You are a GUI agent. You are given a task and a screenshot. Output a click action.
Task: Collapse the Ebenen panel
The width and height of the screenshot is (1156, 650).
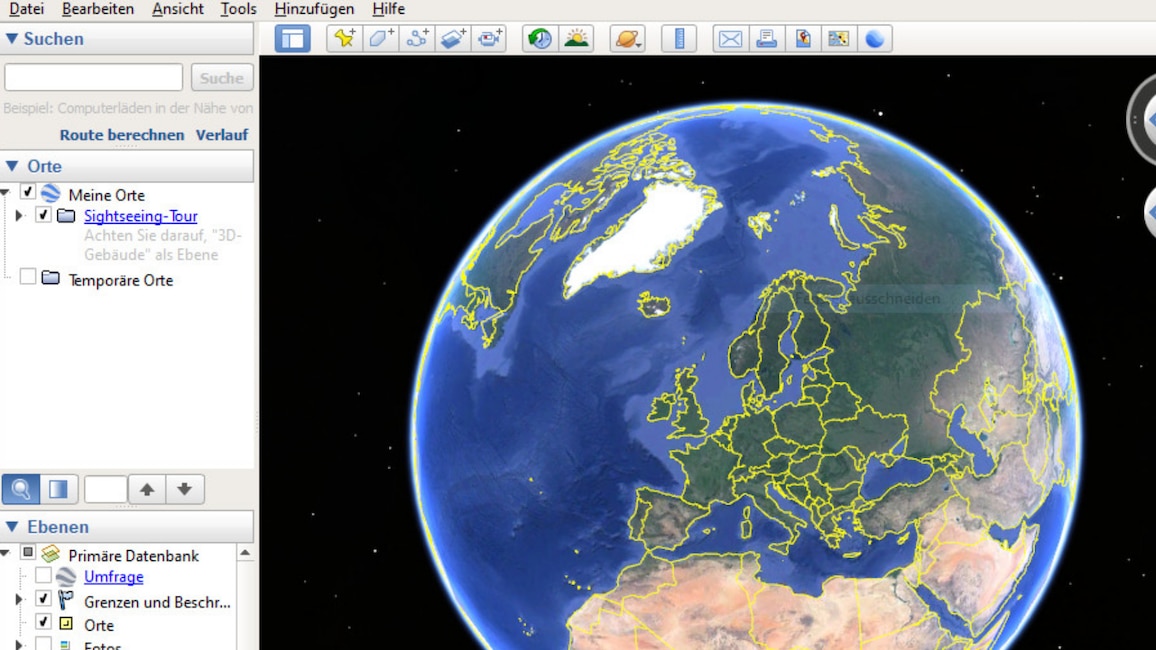tap(10, 527)
